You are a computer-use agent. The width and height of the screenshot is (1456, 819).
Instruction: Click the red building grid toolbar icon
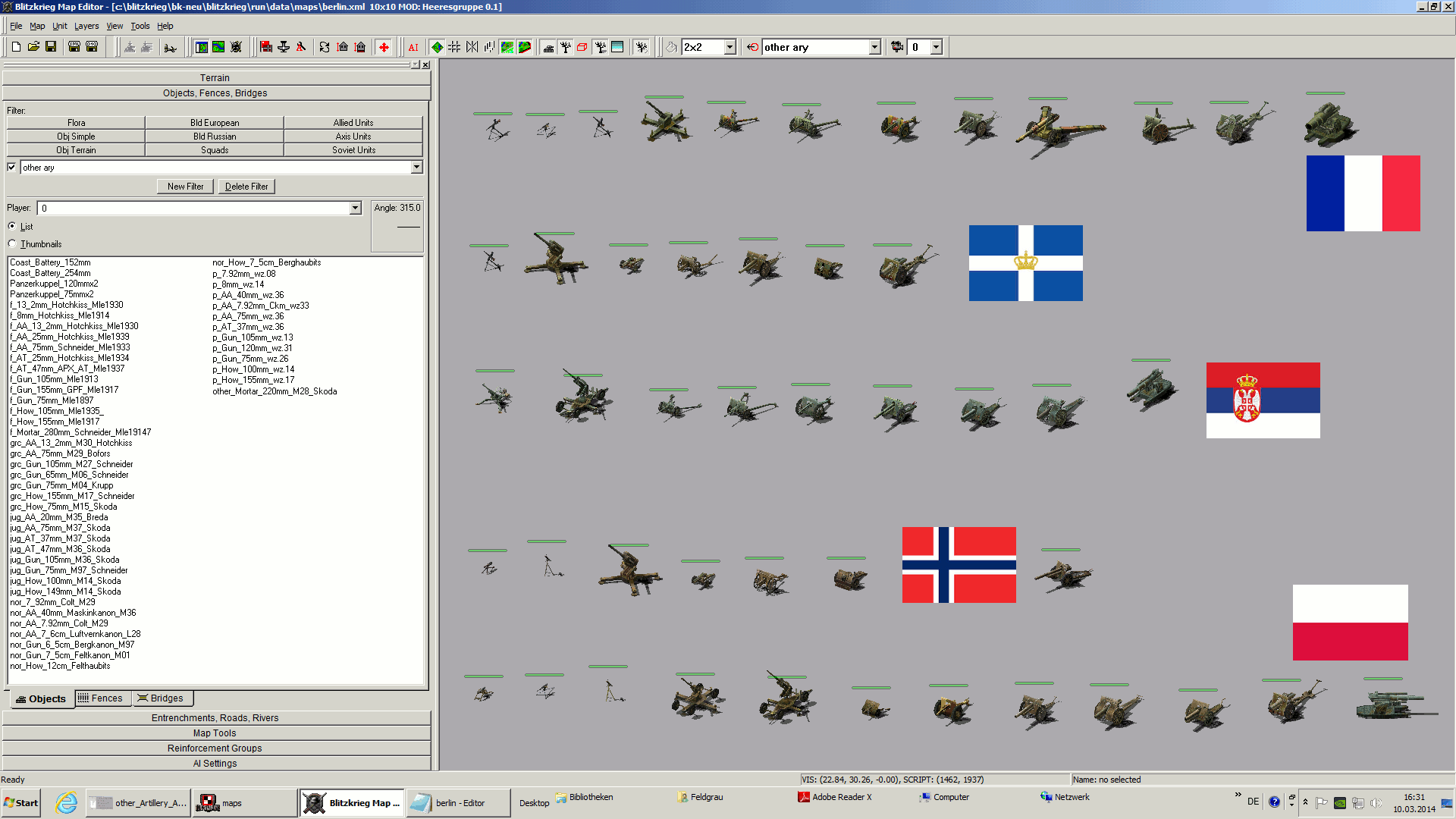266,47
